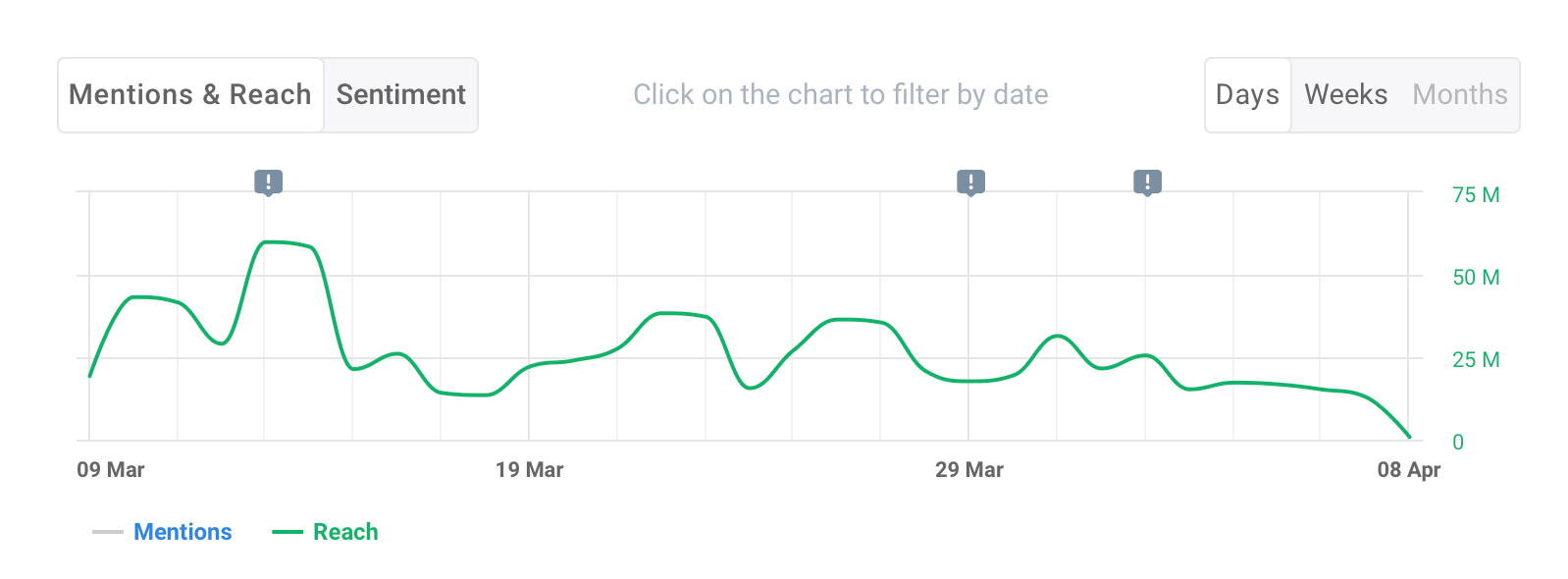Viewport: 1568px width, 579px height.
Task: Select the Days time granularity
Action: 1247,94
